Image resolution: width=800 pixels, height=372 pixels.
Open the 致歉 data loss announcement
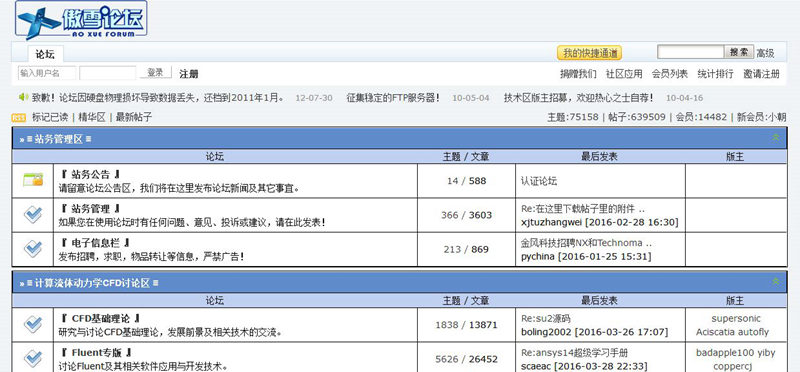point(158,97)
